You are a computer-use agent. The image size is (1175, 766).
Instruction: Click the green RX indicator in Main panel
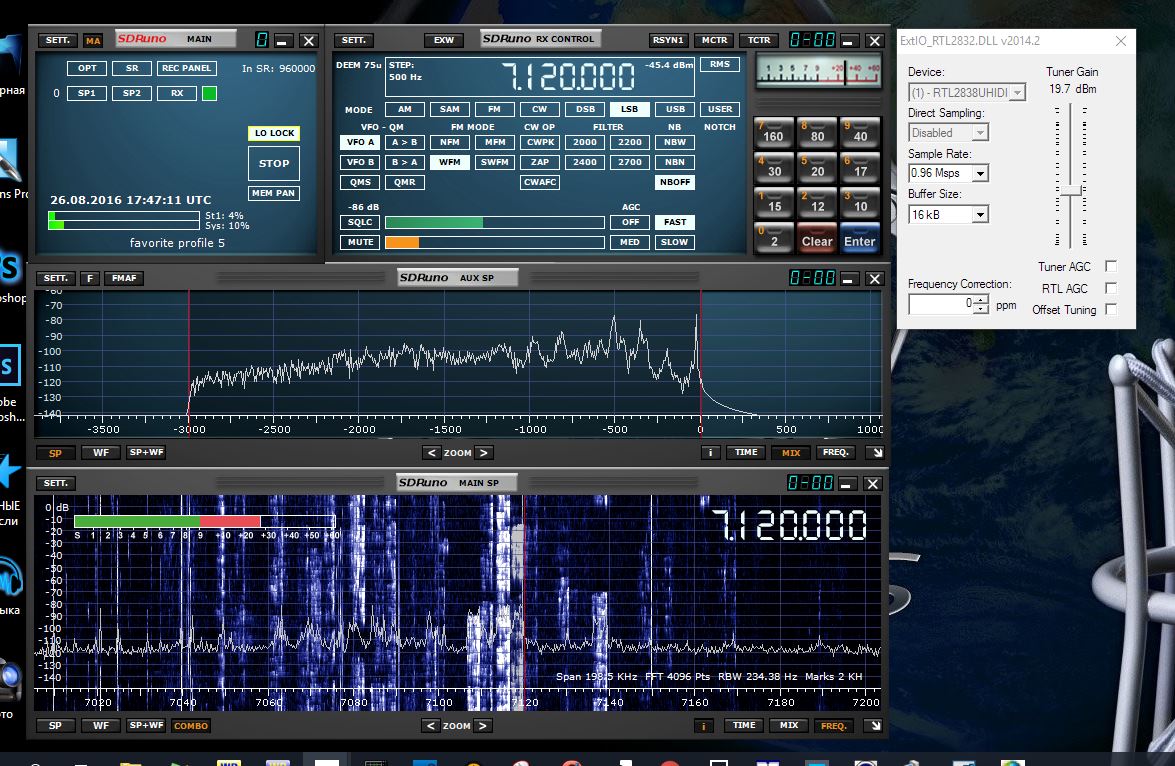[x=210, y=94]
